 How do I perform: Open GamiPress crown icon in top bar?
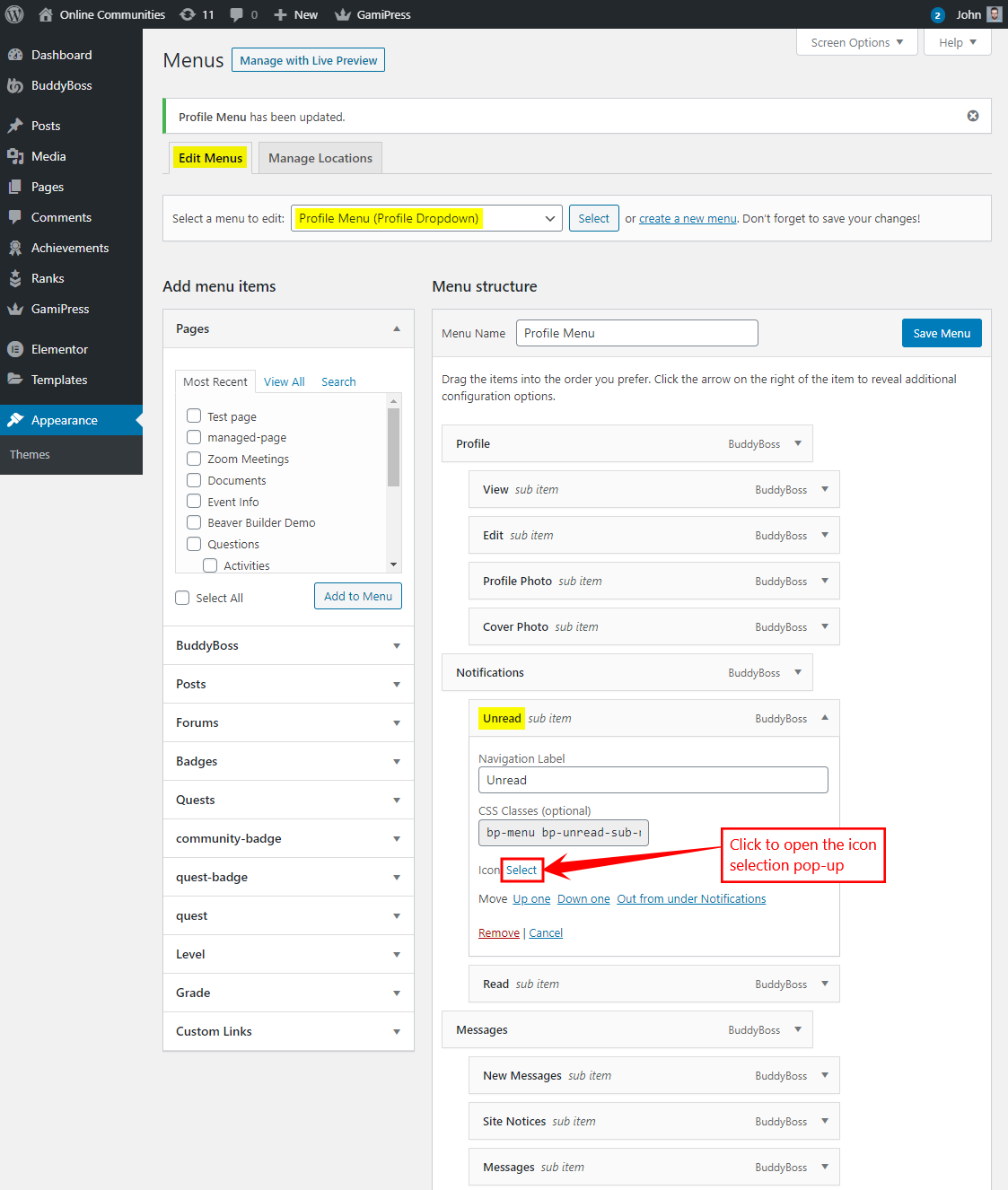pyautogui.click(x=343, y=14)
